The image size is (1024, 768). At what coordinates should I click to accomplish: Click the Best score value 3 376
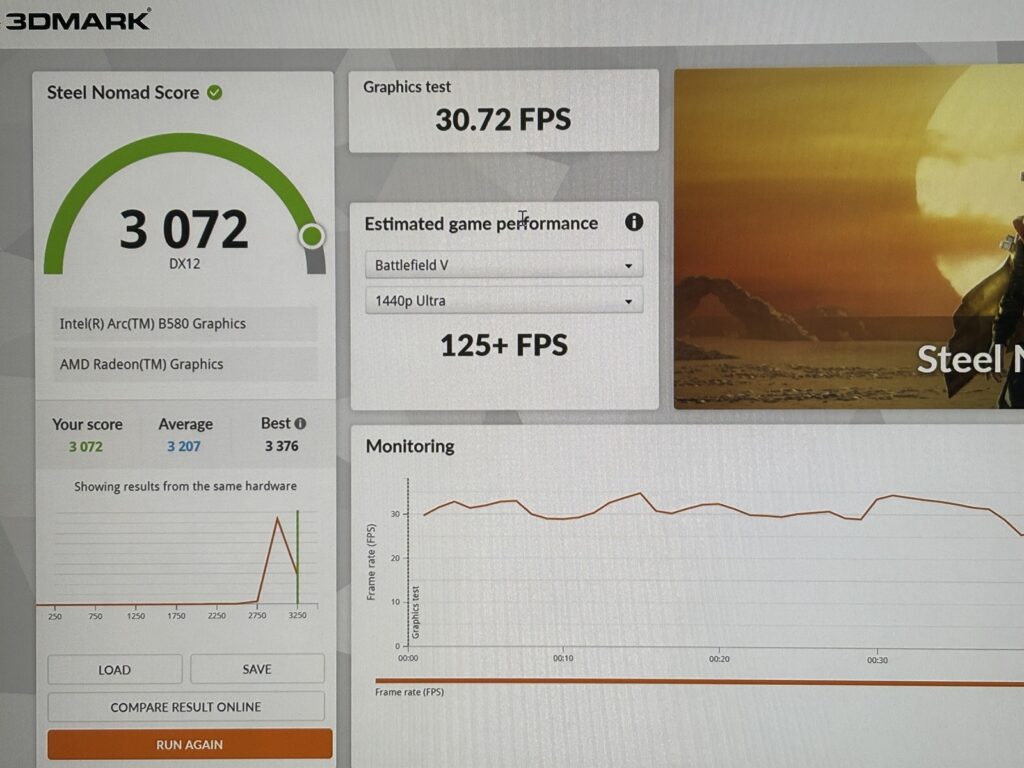pyautogui.click(x=281, y=446)
